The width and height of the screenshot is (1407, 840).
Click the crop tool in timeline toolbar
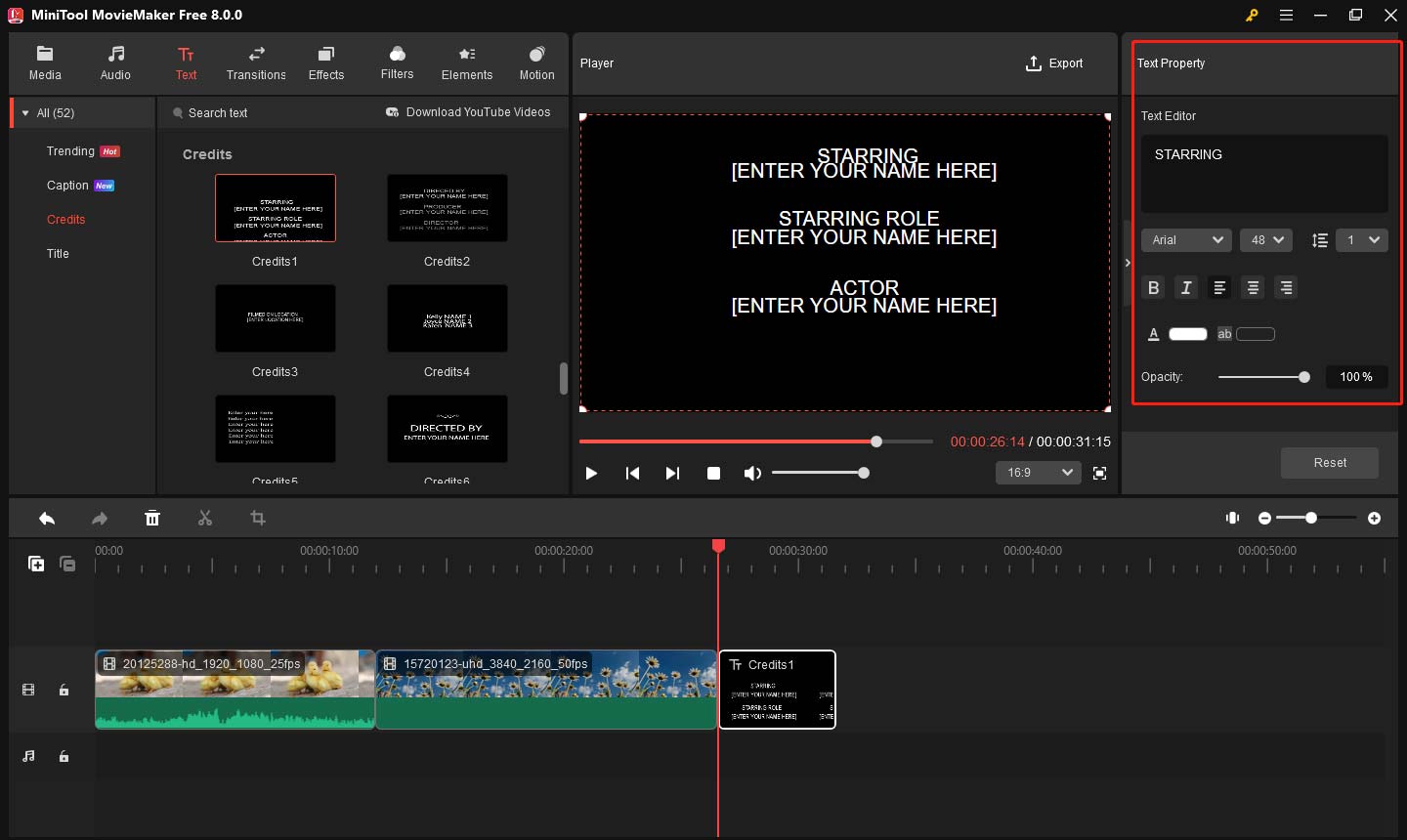tap(258, 519)
